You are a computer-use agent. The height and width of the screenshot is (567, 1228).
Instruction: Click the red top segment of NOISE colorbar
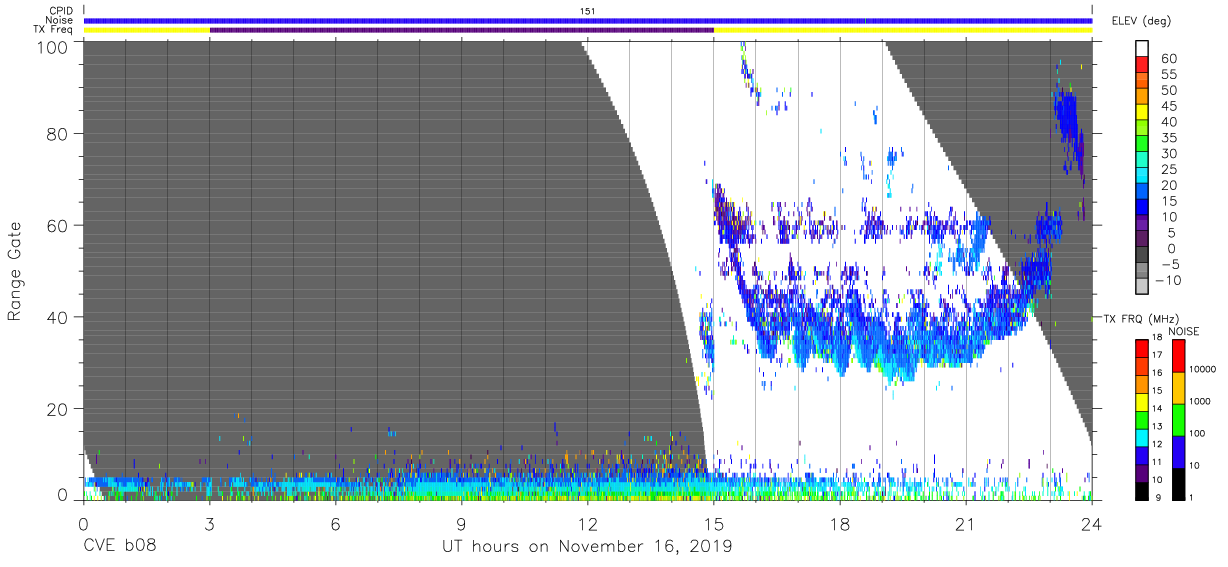[1177, 355]
